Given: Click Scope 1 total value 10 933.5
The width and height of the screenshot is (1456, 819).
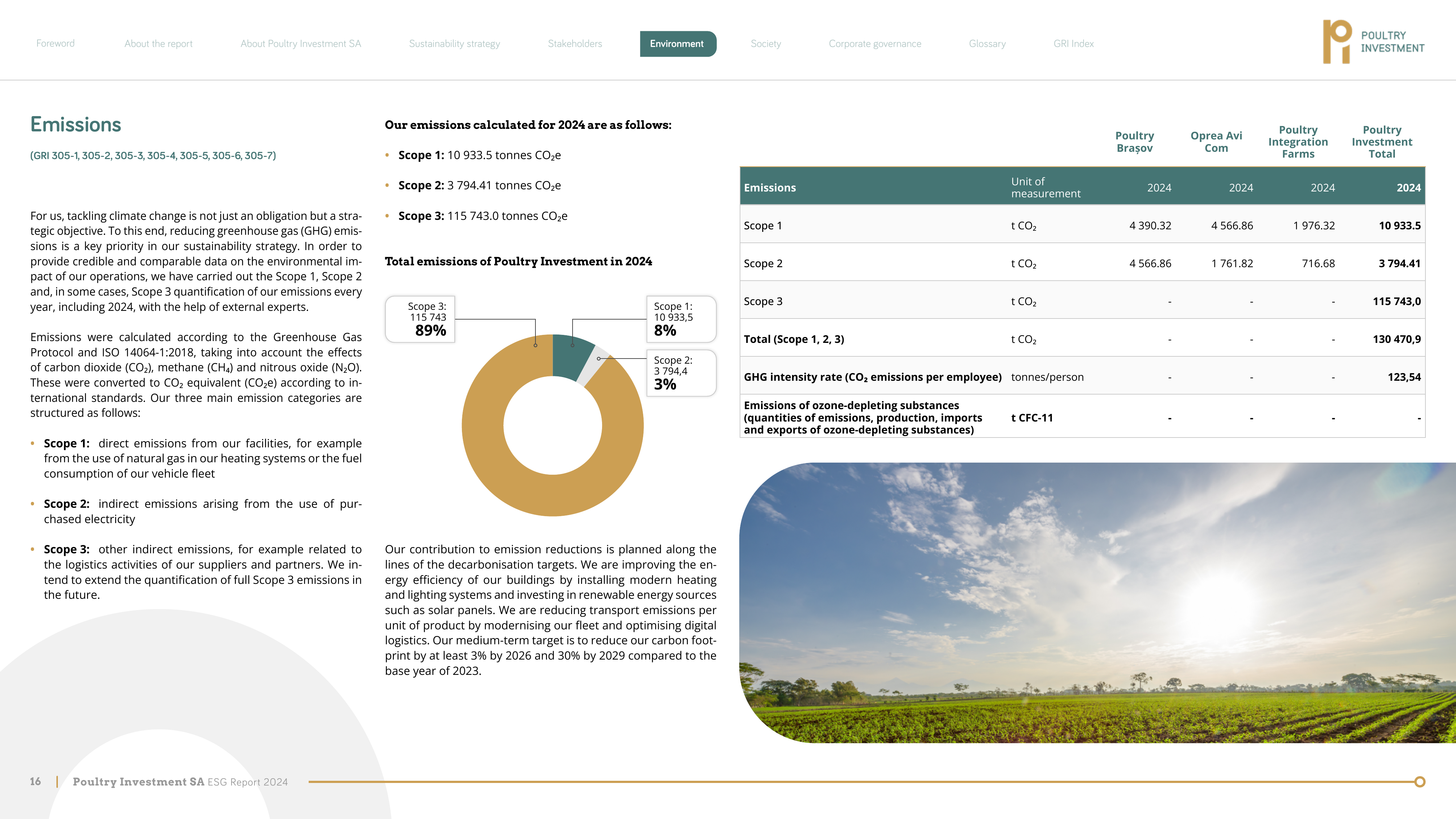Looking at the screenshot, I should 1400,226.
